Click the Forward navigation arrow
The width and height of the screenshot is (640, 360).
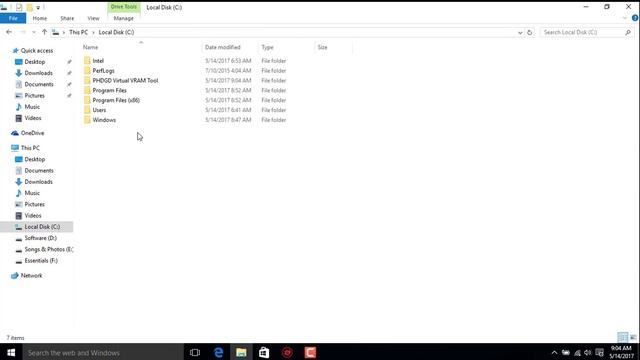[23, 32]
